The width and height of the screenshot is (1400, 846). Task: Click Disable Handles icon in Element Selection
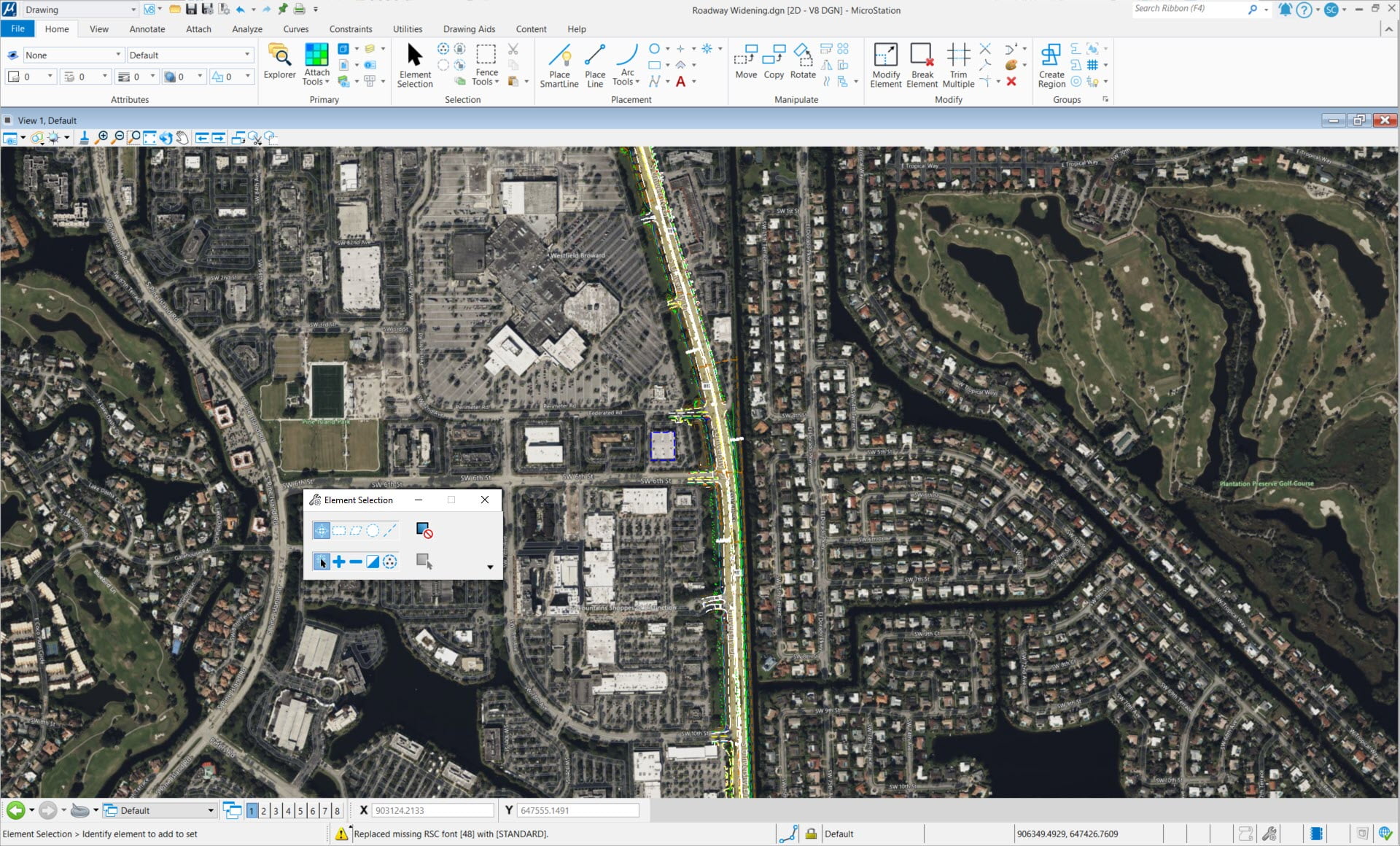(424, 530)
